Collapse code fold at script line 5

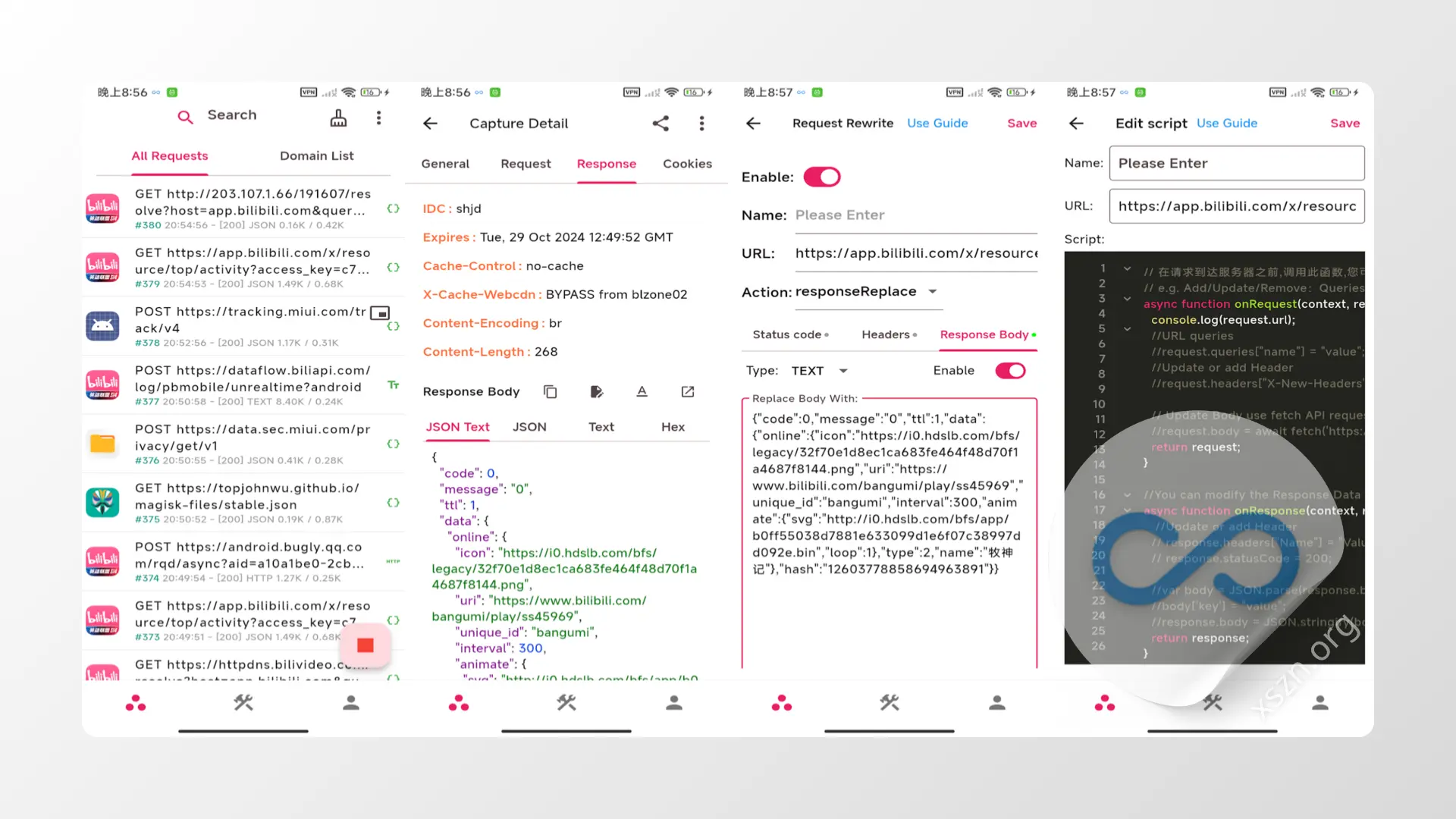pyautogui.click(x=1127, y=329)
